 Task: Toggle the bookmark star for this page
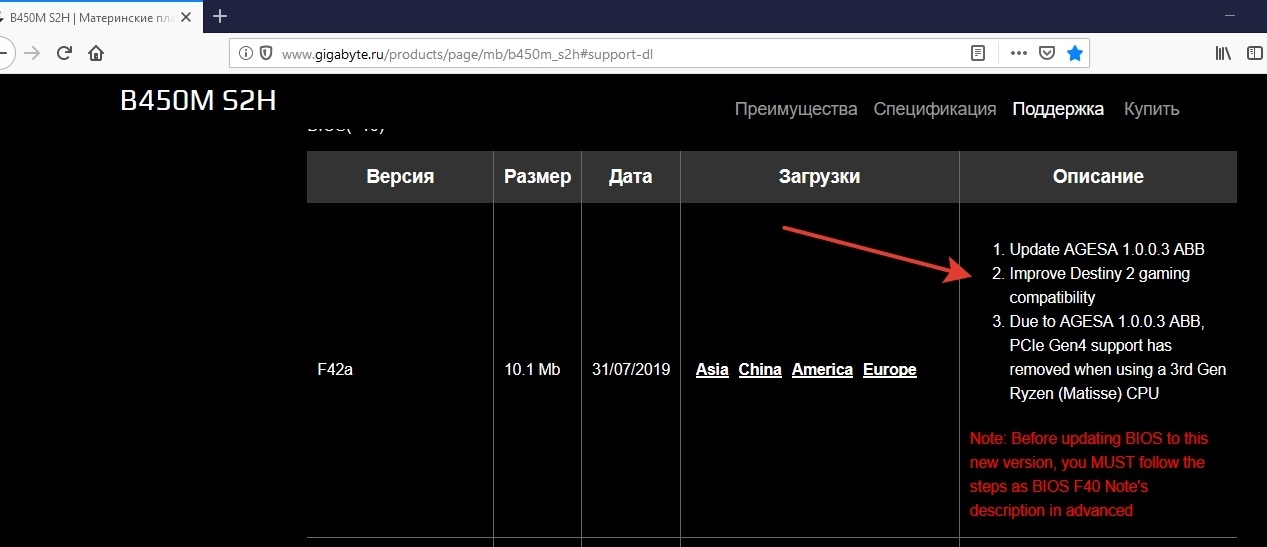click(x=1074, y=54)
